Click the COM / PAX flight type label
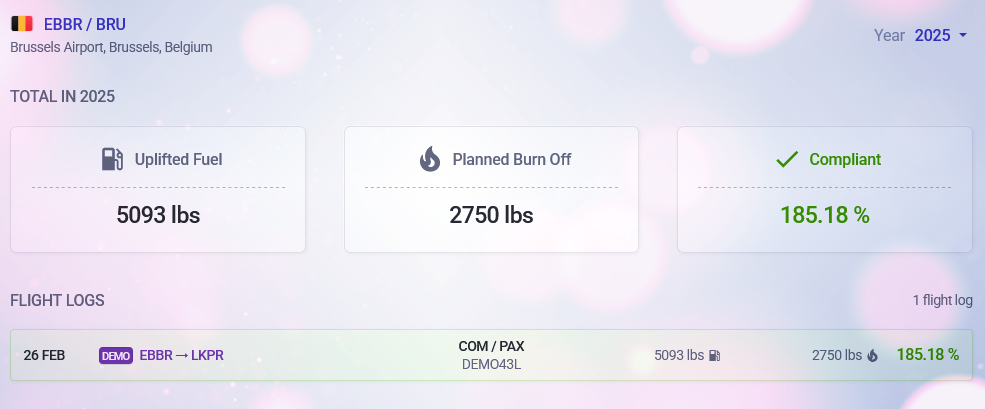Screen dimensions: 985x409 (491, 346)
